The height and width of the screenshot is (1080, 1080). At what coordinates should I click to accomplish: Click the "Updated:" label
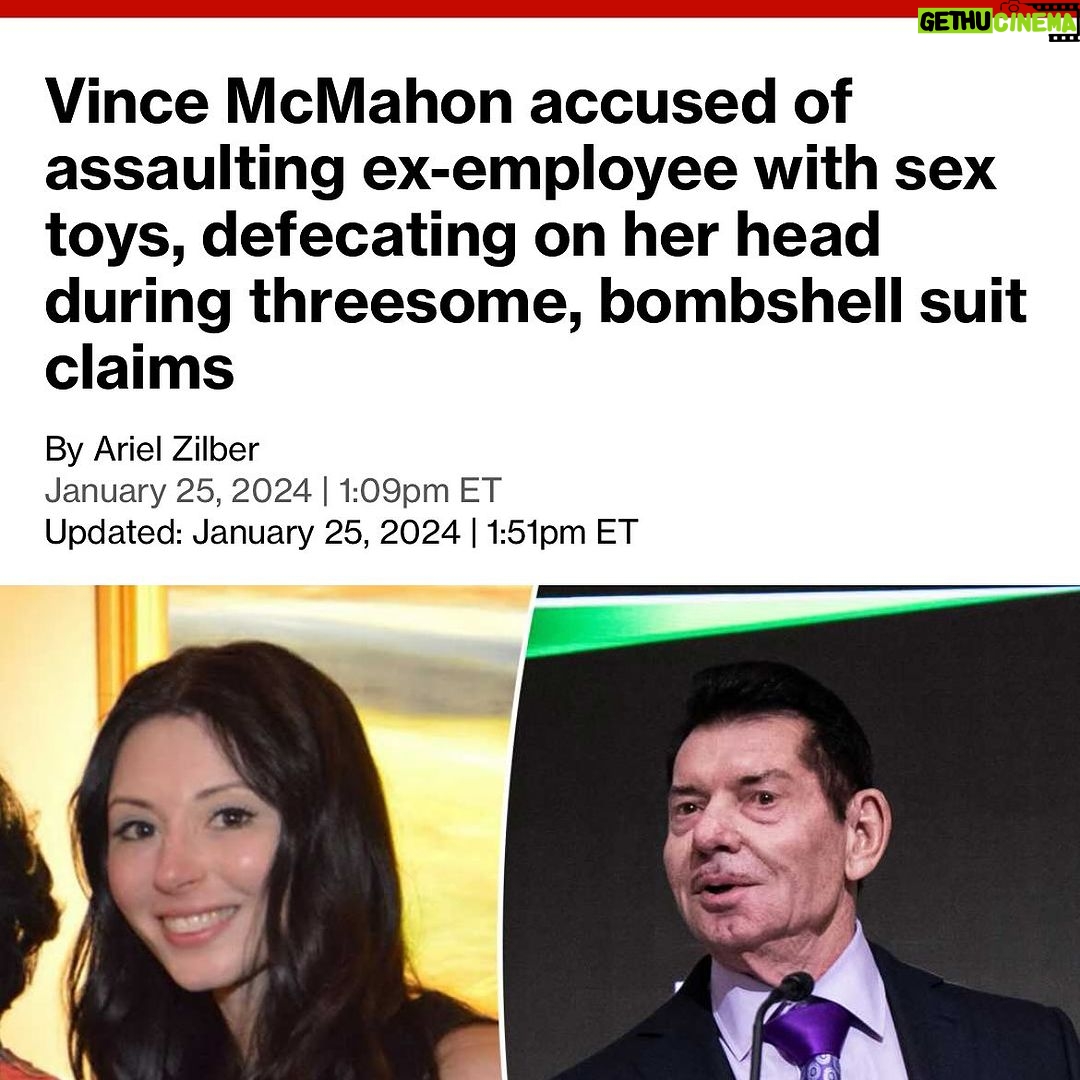click(x=114, y=532)
